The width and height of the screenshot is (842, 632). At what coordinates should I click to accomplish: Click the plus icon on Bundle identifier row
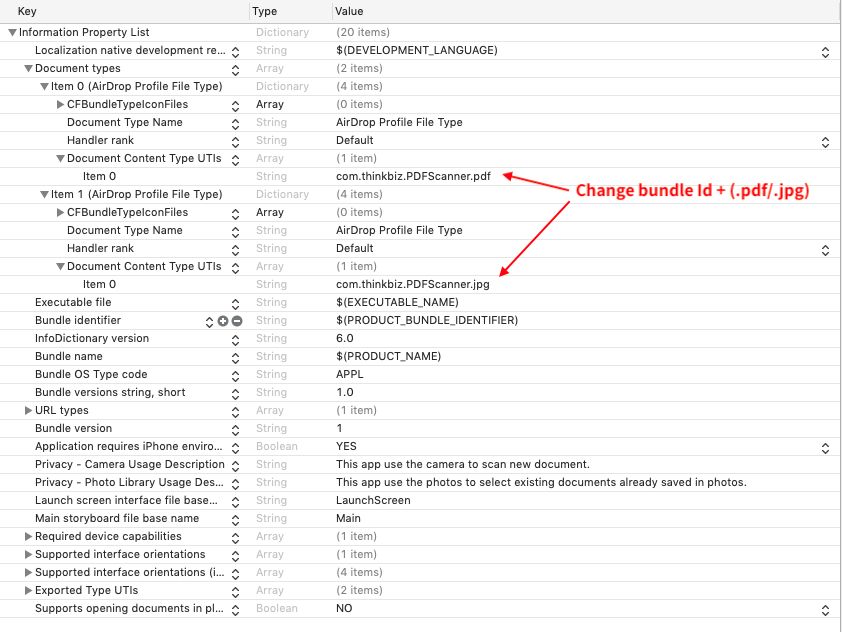(223, 321)
